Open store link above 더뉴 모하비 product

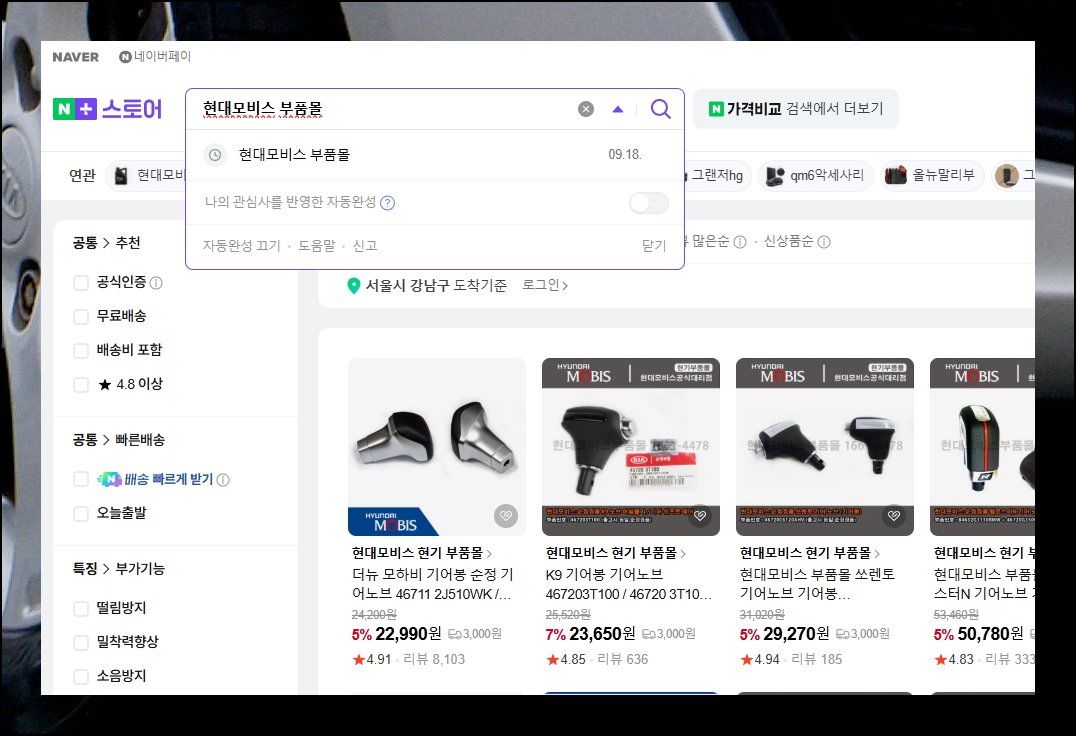tap(421, 553)
